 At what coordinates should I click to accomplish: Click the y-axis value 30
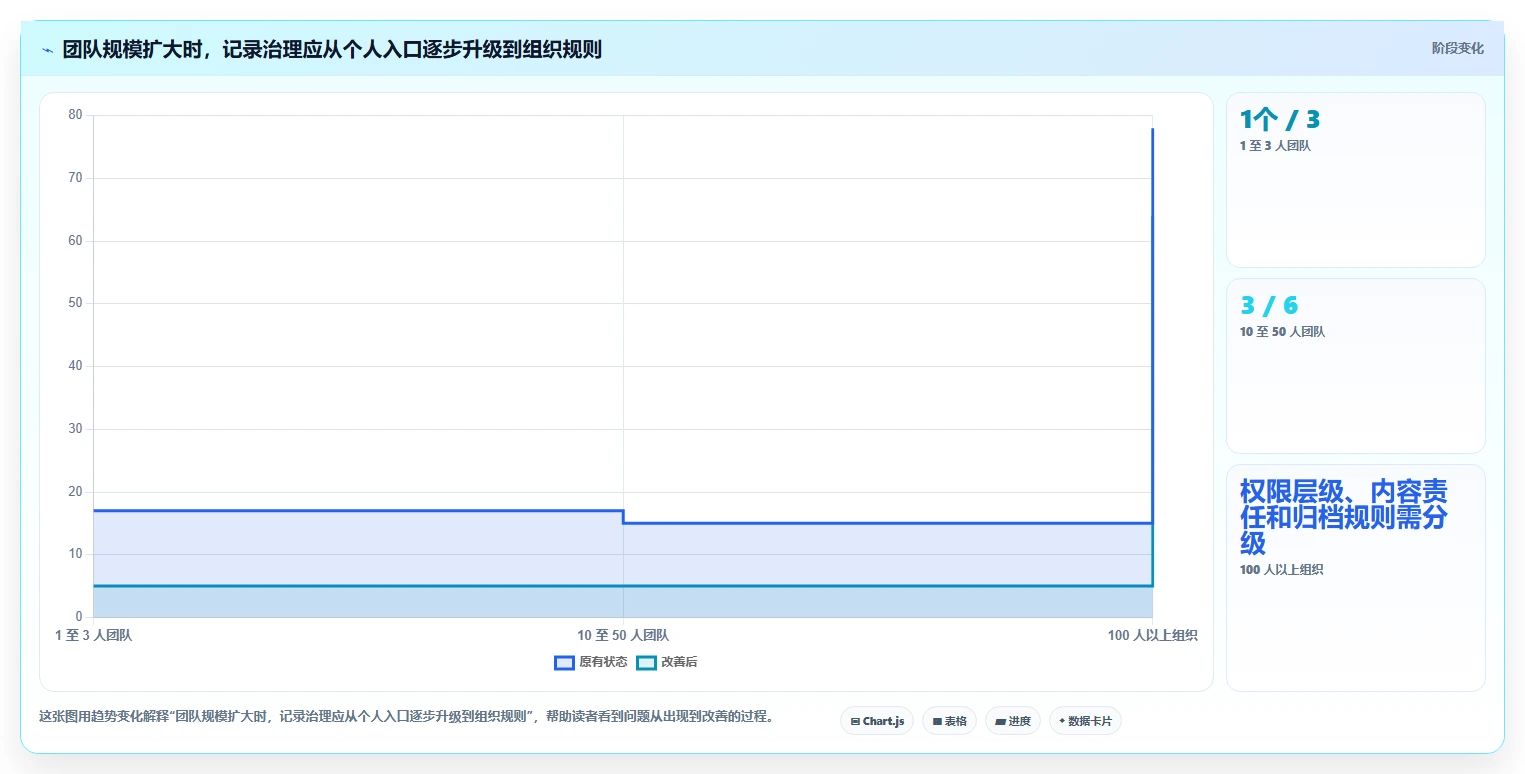pos(75,429)
